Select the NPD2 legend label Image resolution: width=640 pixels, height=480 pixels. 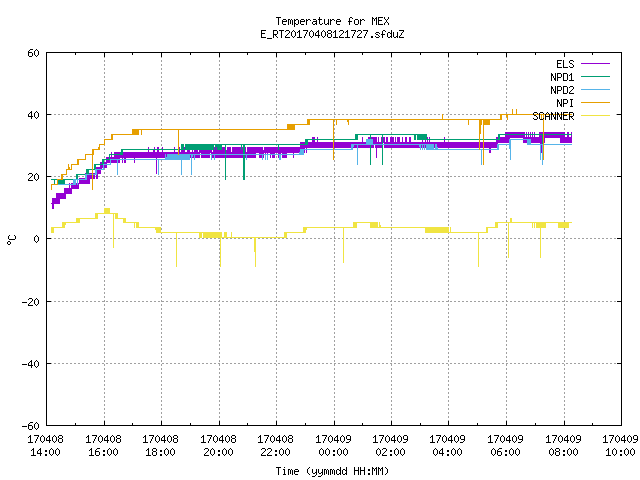point(562,90)
